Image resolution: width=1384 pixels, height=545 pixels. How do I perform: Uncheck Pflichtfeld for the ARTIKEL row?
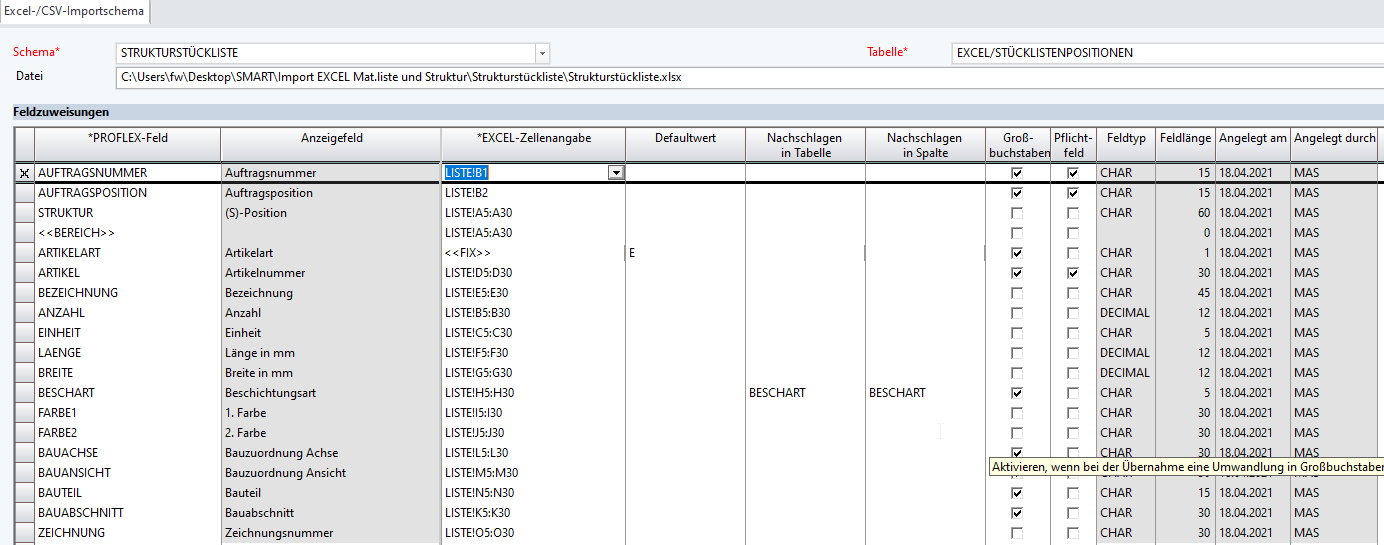(1073, 273)
